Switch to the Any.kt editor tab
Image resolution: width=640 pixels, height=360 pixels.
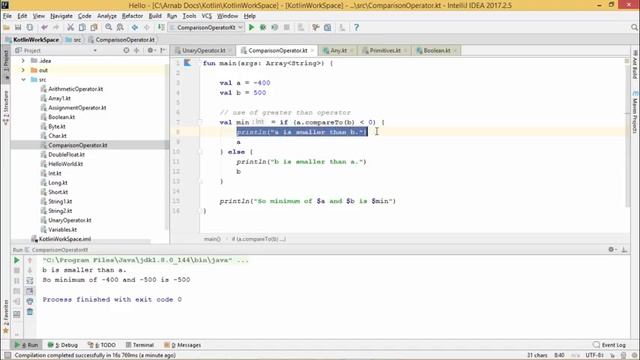(x=338, y=50)
